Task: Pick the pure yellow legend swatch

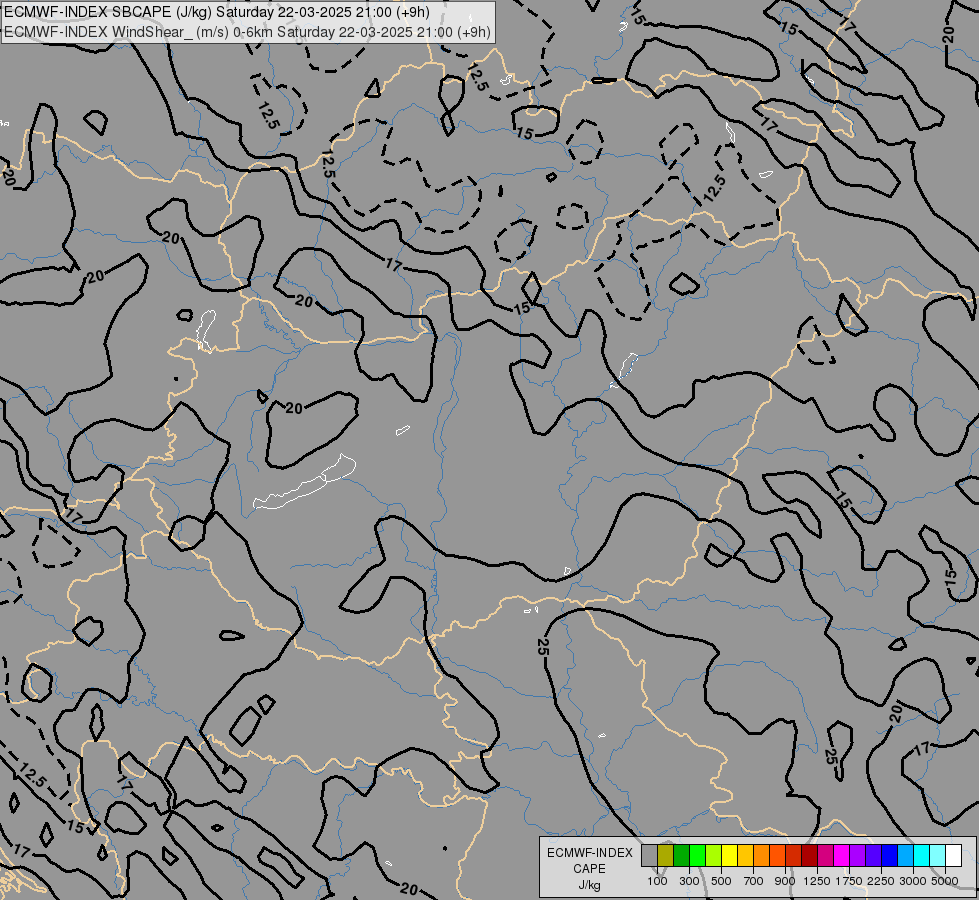Action: (x=729, y=856)
